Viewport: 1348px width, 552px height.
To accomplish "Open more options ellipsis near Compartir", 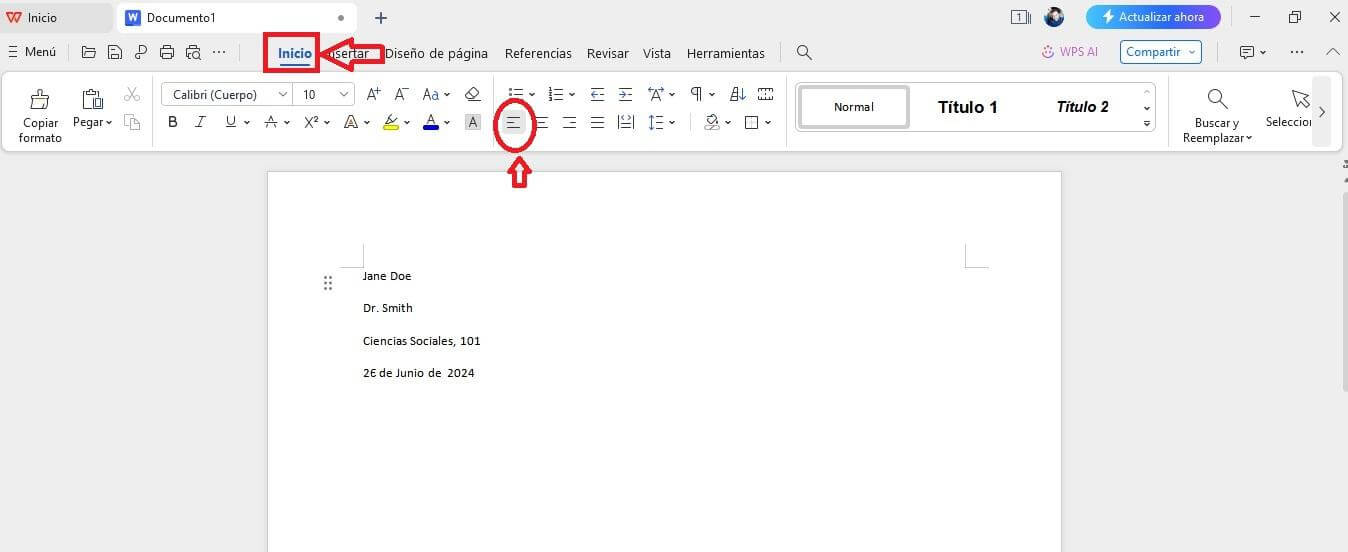I will 1297,52.
